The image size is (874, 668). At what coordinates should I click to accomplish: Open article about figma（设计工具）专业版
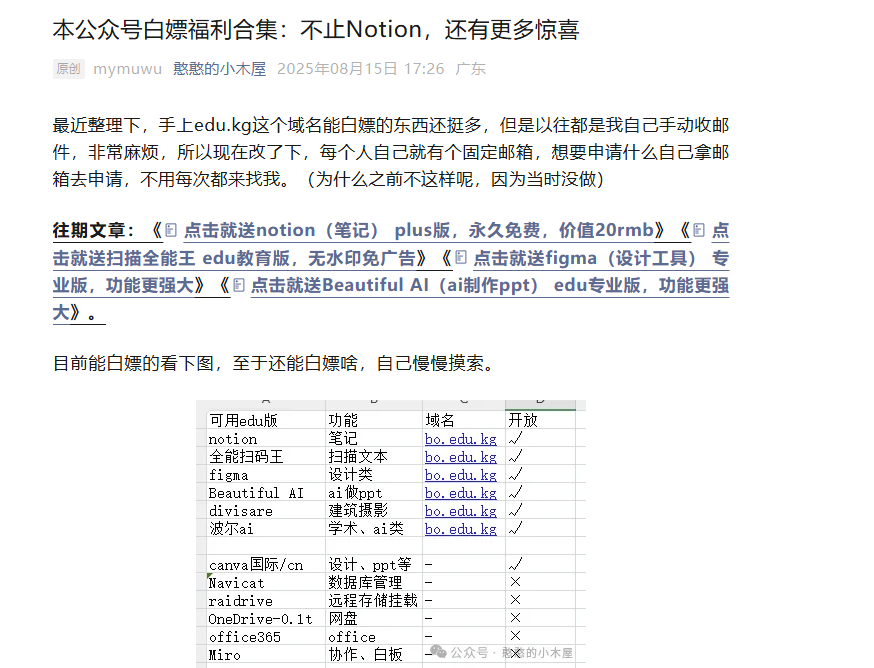601,258
